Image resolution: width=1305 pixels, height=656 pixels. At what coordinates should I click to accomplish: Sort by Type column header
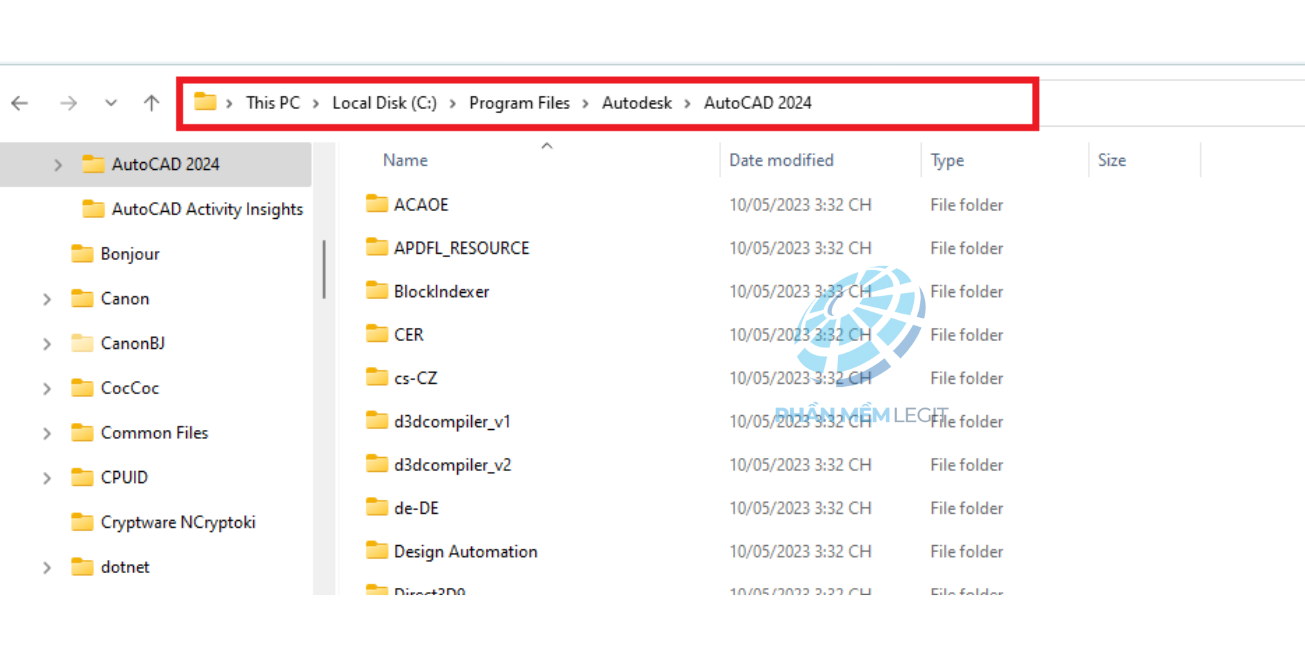[947, 160]
